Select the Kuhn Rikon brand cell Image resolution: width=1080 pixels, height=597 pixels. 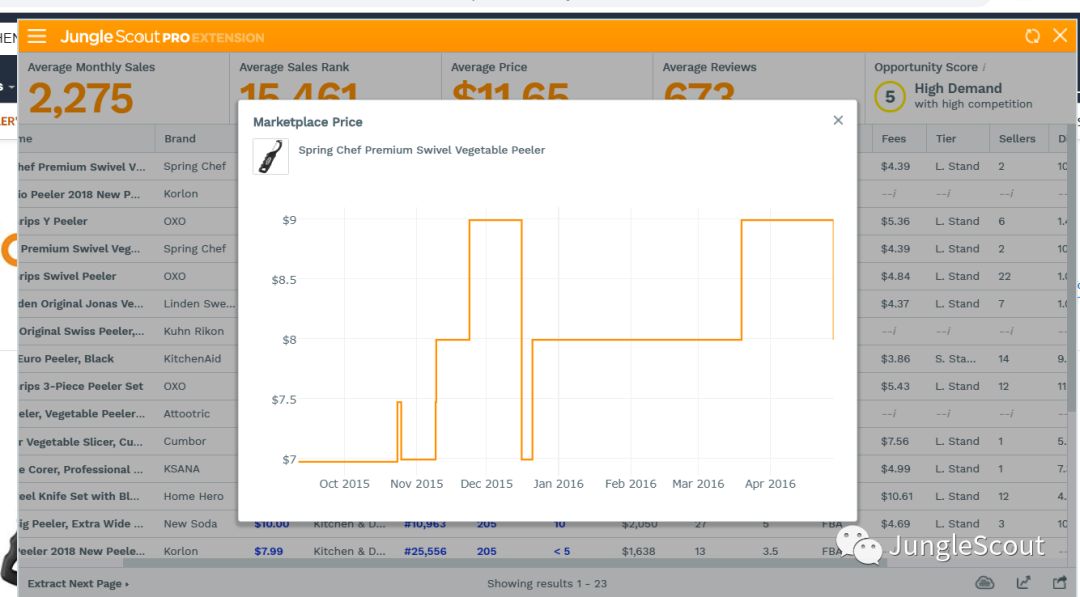click(194, 331)
